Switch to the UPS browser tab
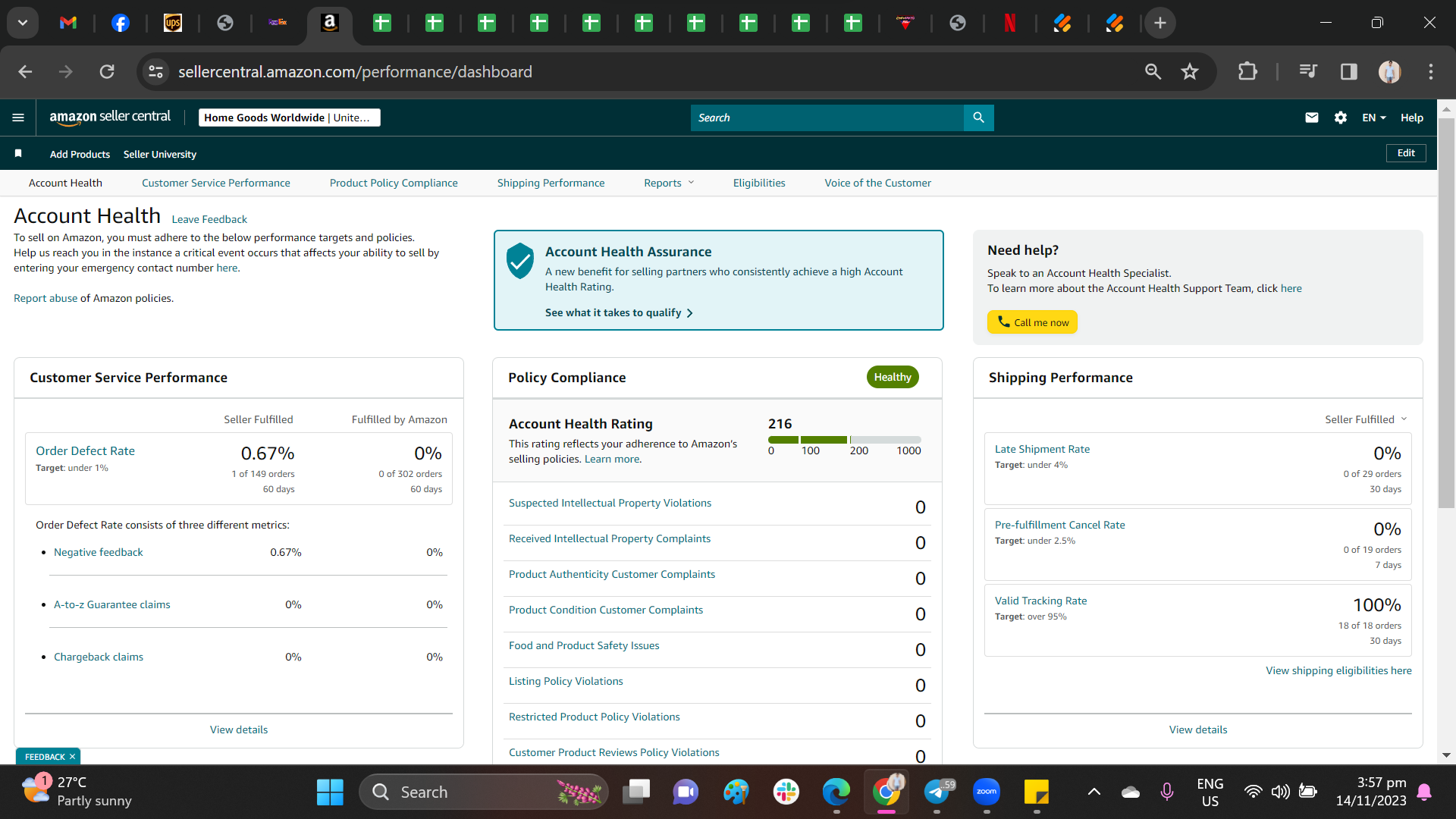Viewport: 1456px width, 819px height. tap(173, 23)
